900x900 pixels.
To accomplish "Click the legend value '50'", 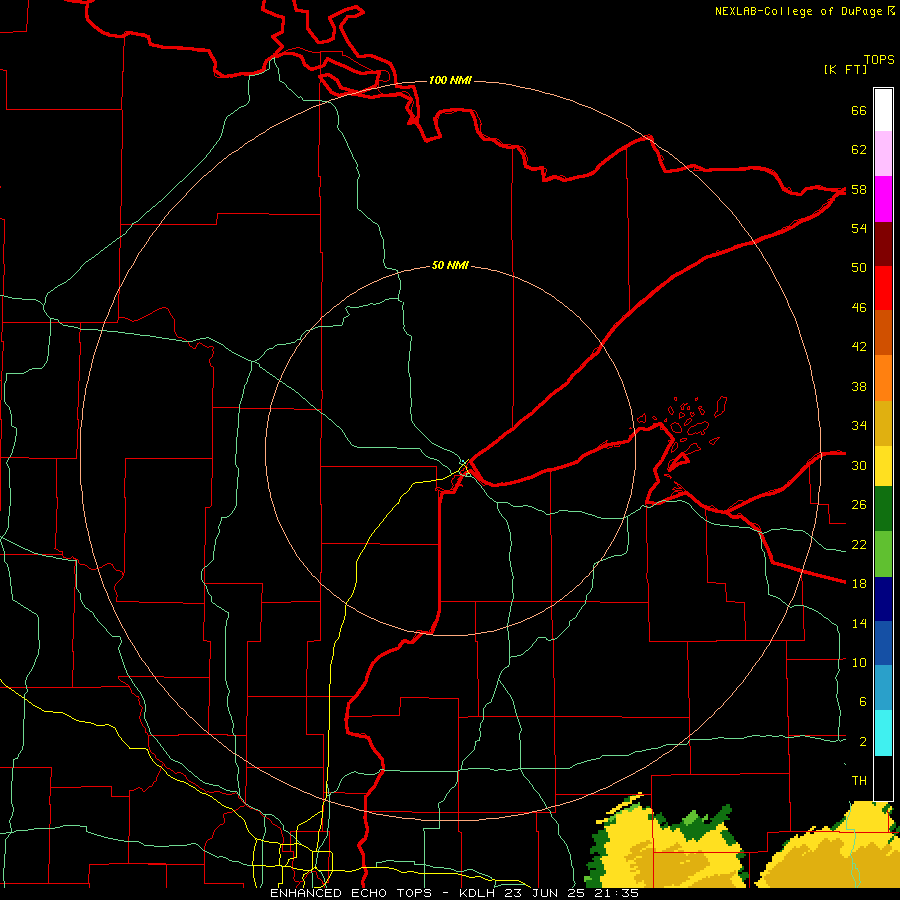I will click(x=859, y=267).
